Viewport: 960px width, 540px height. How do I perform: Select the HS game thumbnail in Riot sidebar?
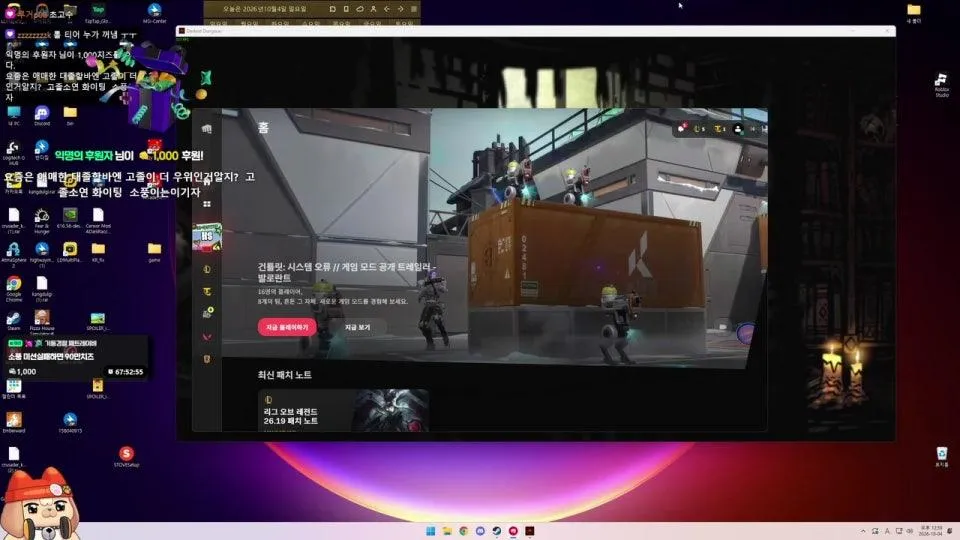point(207,238)
